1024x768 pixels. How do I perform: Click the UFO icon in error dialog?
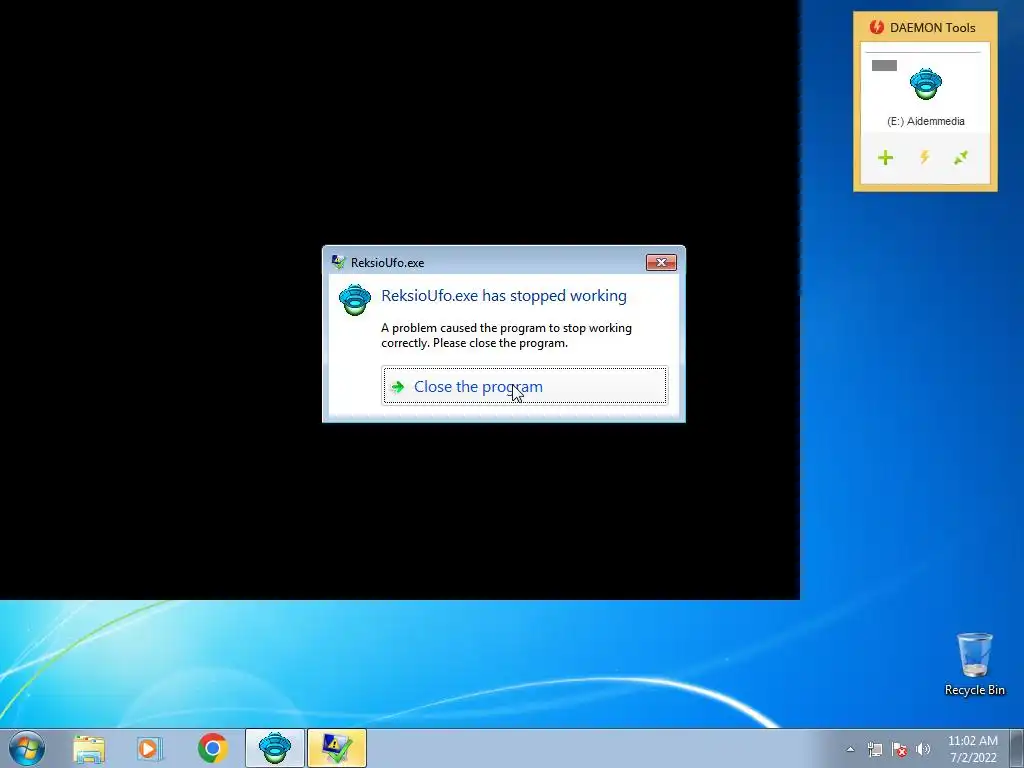click(355, 300)
